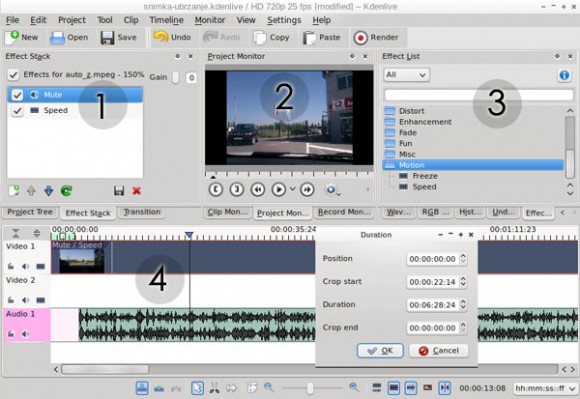Lock the Video 1 track

(x=11, y=266)
